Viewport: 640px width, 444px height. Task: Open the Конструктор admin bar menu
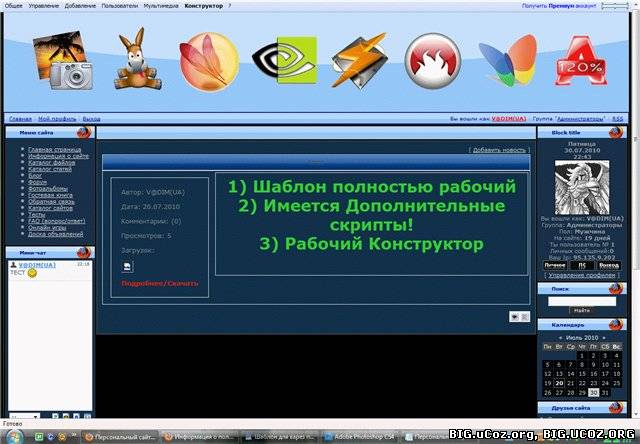(x=204, y=6)
